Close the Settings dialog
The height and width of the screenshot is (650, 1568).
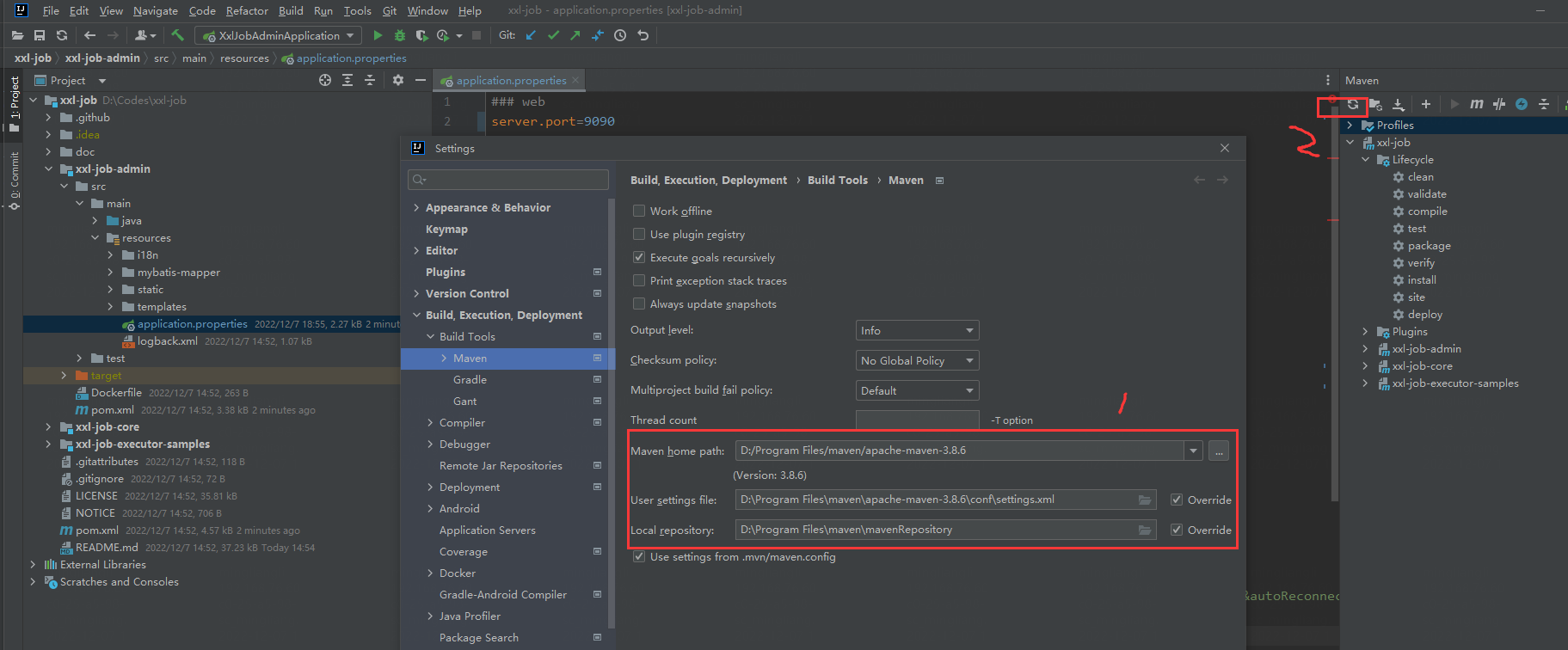click(x=1225, y=148)
